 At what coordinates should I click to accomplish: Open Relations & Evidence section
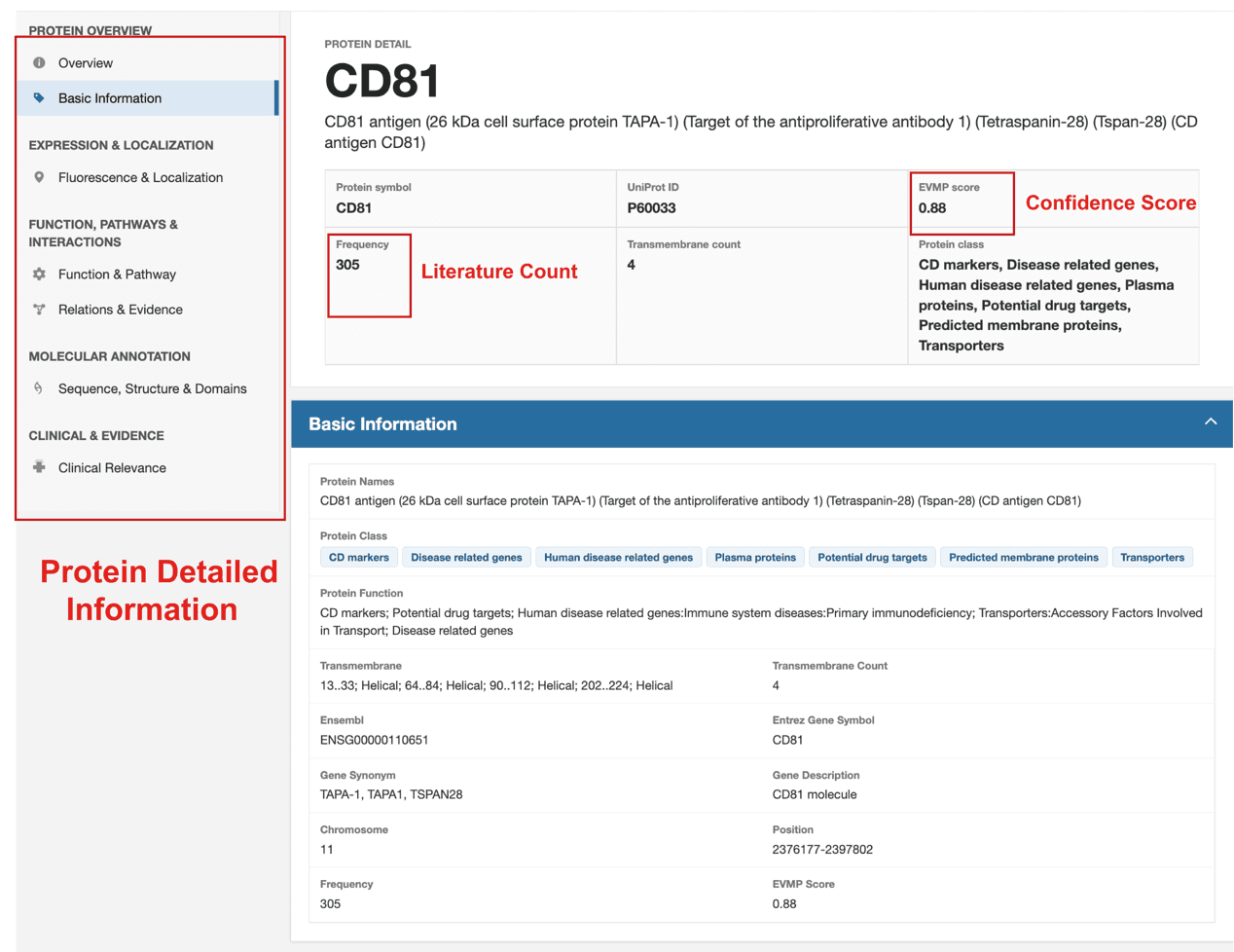148,310
